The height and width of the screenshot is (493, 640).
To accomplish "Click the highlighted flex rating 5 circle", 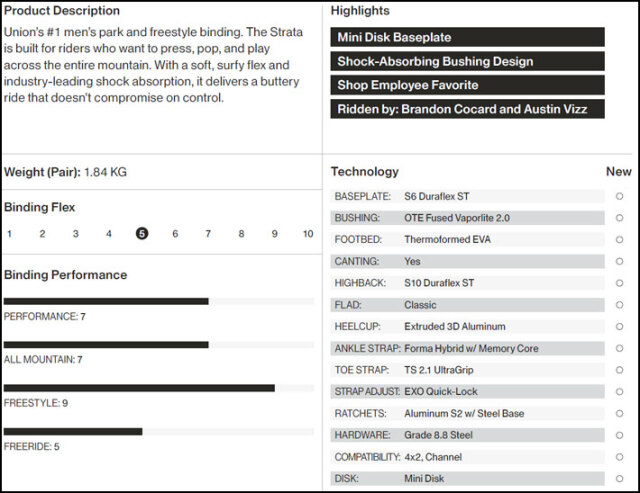I will point(142,233).
